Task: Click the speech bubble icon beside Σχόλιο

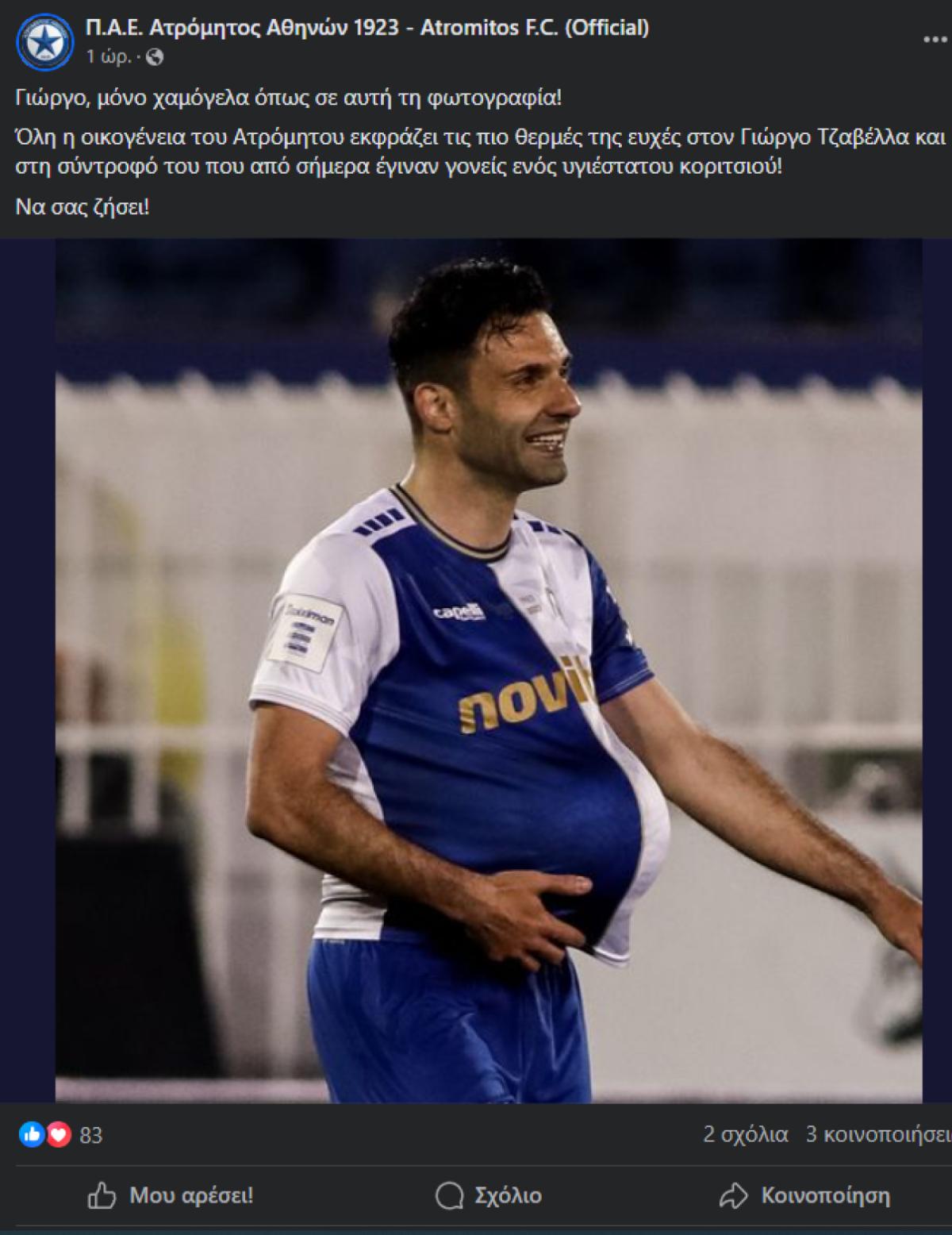Action: tap(449, 1195)
